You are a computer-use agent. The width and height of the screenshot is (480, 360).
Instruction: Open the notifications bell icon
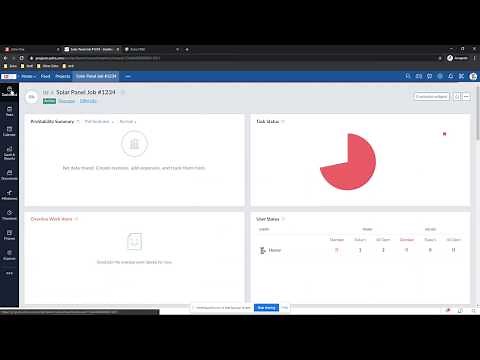(451, 76)
